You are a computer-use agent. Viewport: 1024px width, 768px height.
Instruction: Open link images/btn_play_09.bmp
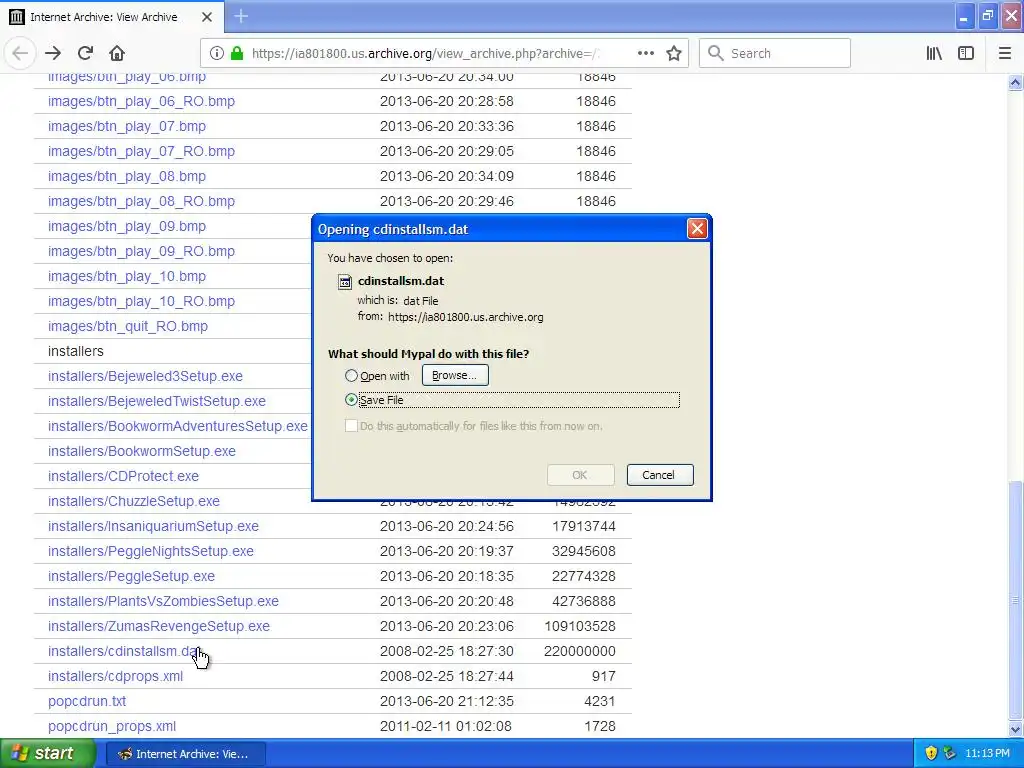pyautogui.click(x=127, y=226)
